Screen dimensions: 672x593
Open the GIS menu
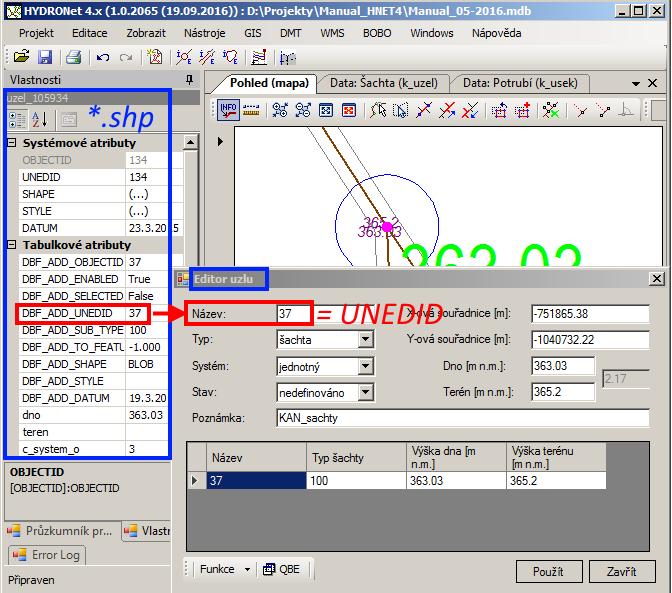click(252, 33)
